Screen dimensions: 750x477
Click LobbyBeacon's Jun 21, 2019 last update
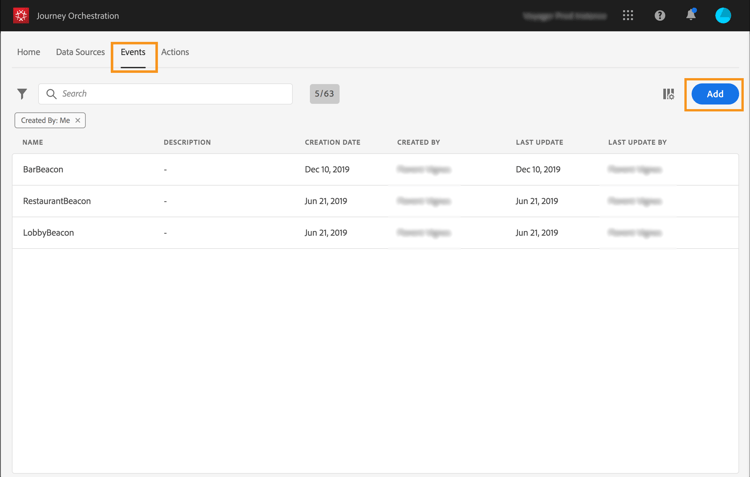pyautogui.click(x=537, y=233)
